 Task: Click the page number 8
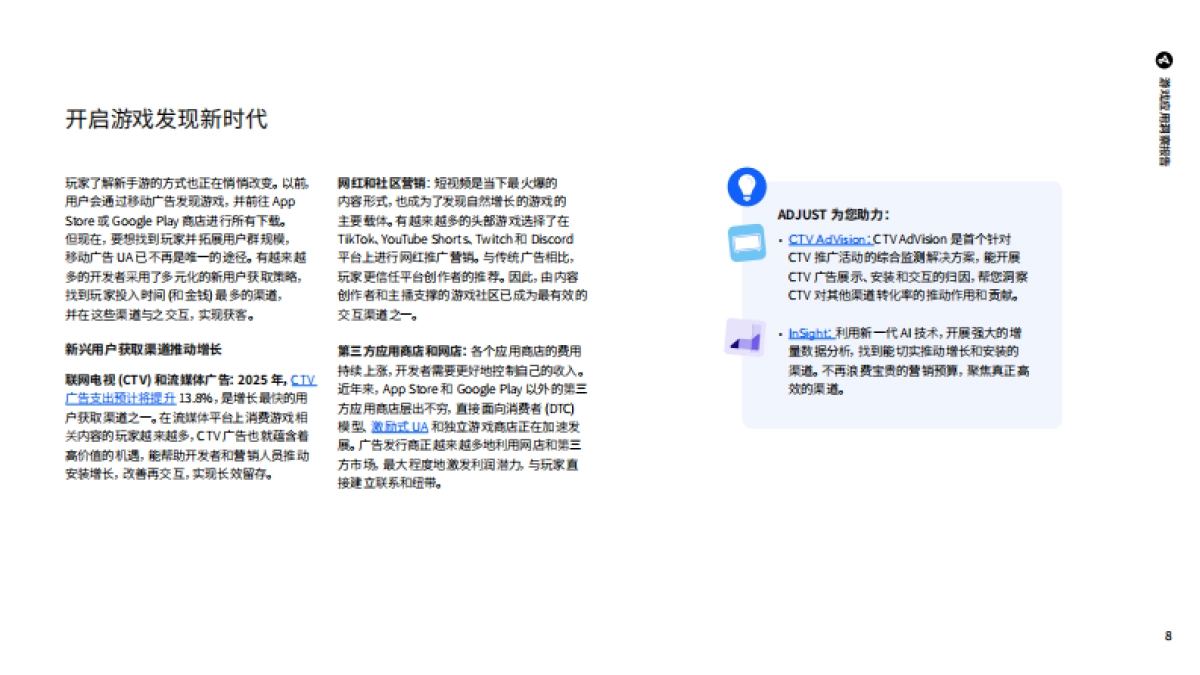pos(1166,633)
